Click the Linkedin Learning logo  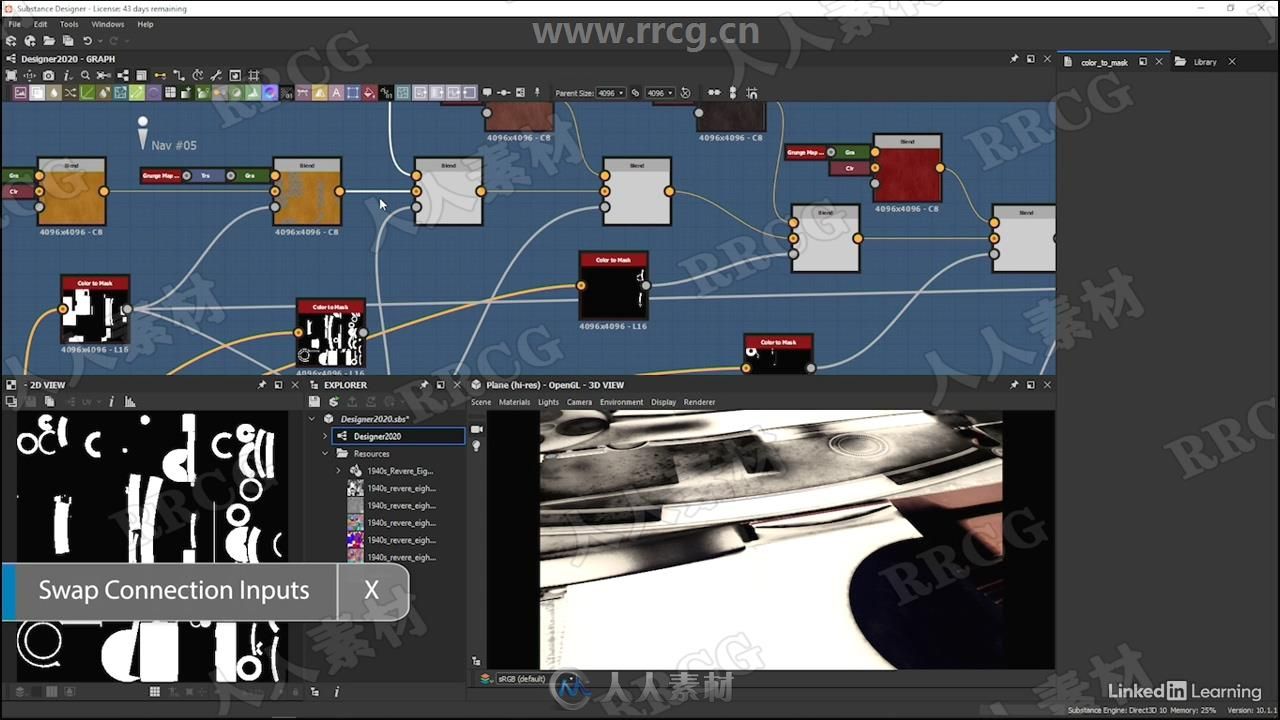tap(1184, 691)
